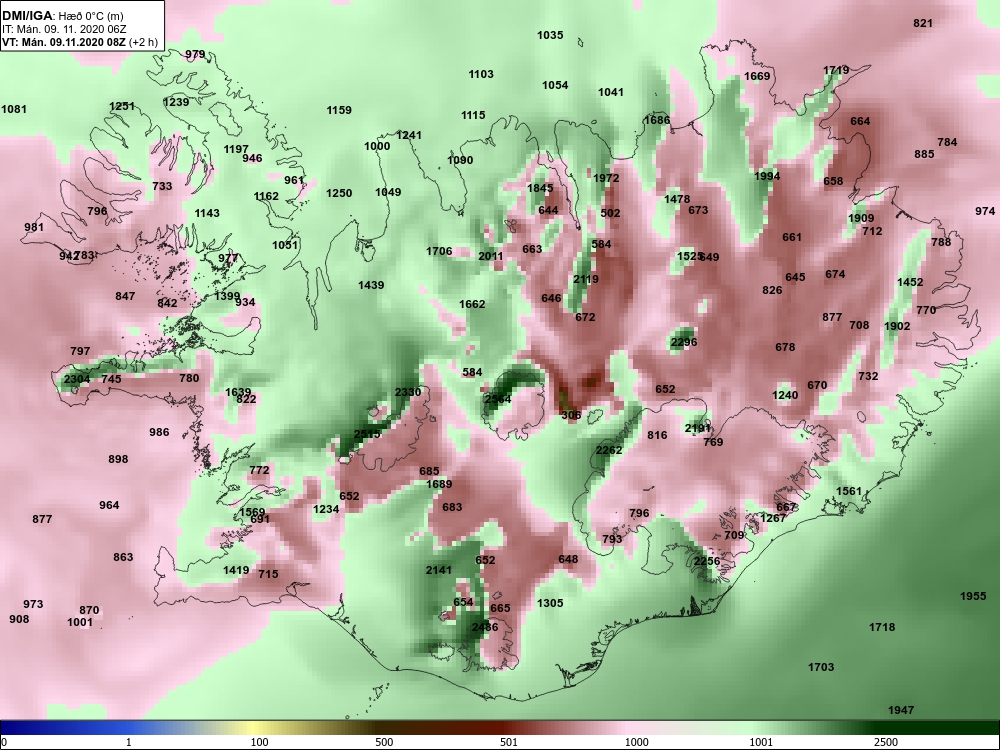
Task: Click the map value 2296
Action: (684, 342)
